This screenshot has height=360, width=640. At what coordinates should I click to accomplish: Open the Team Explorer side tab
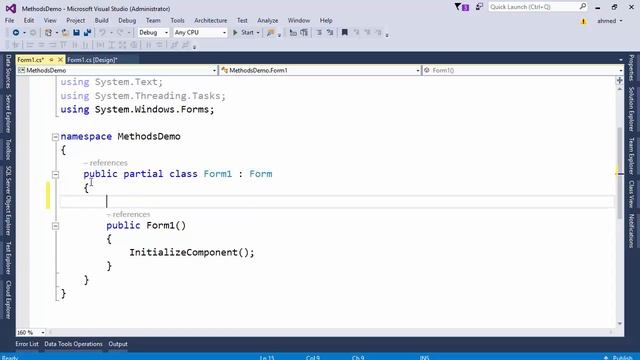click(x=631, y=156)
